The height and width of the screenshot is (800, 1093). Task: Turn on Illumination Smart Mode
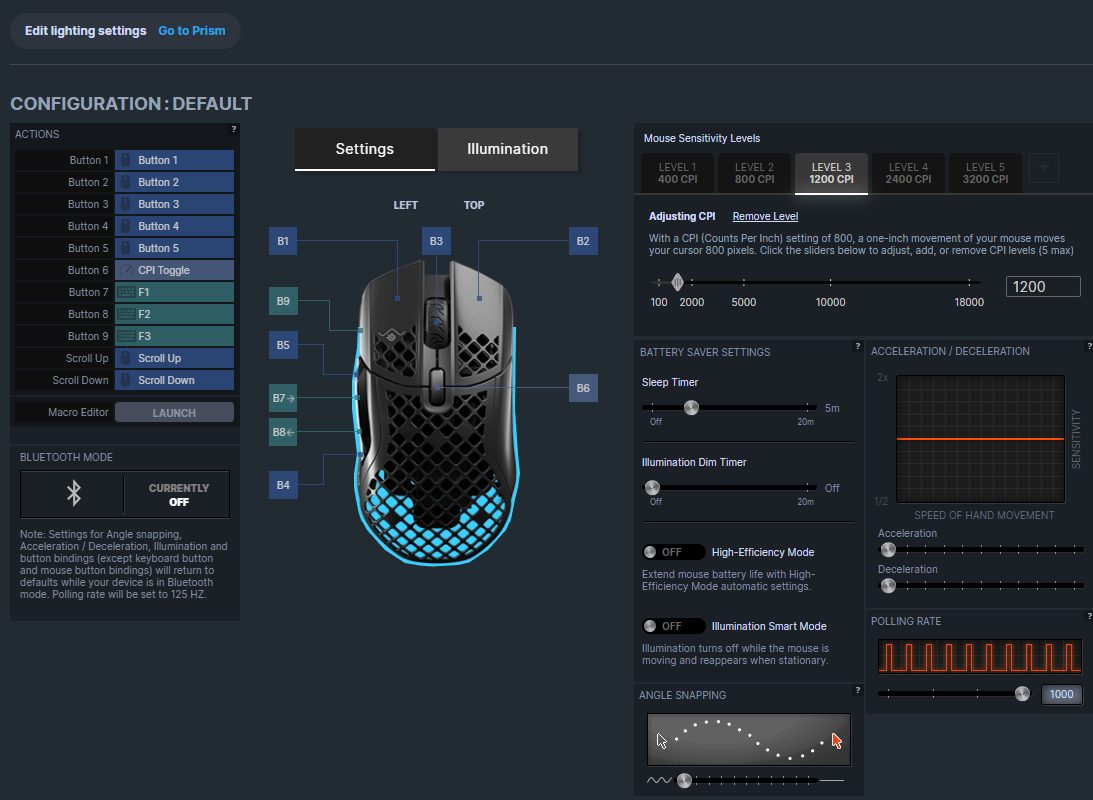(674, 626)
